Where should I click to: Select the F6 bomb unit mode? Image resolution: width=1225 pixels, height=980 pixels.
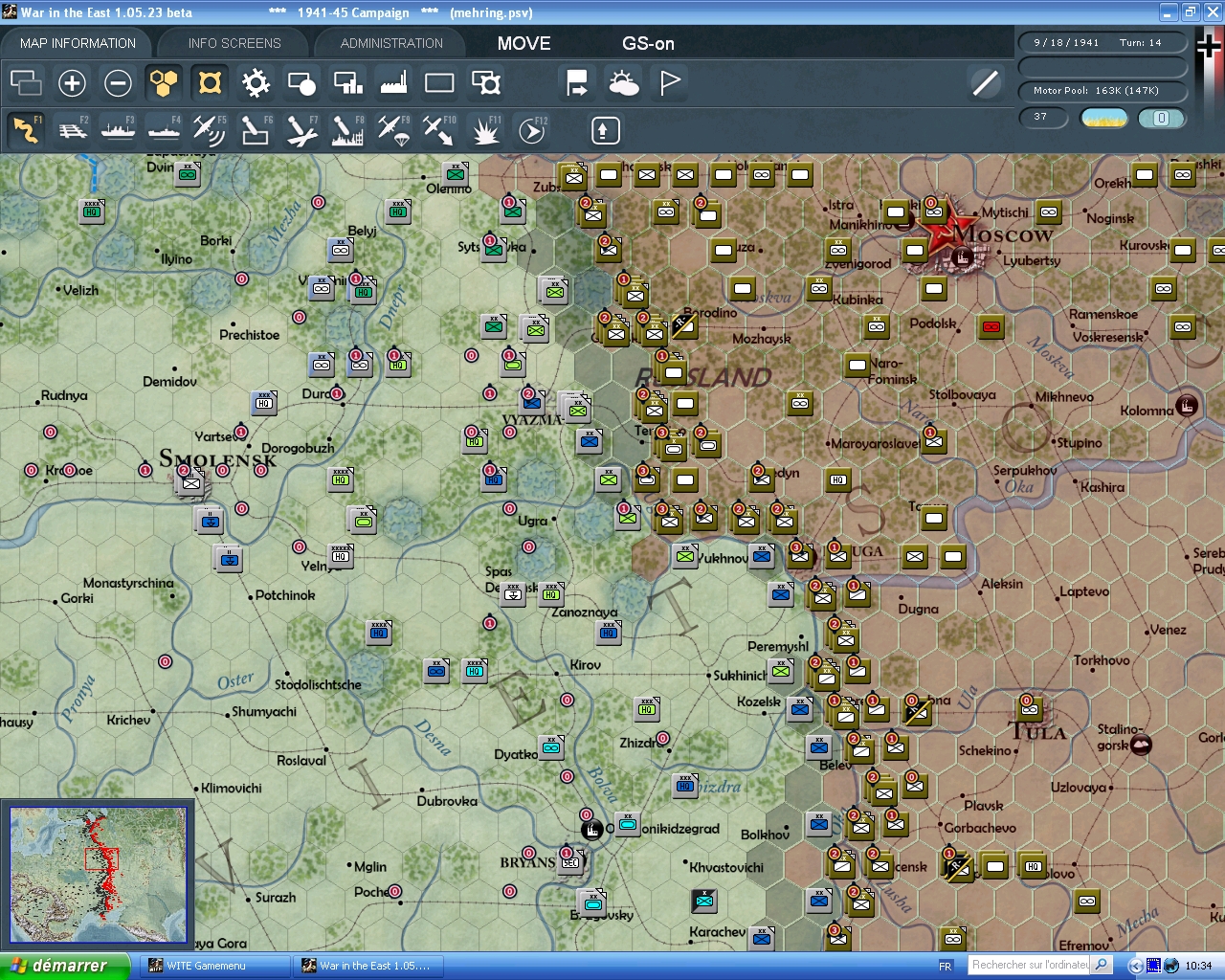pos(256,129)
